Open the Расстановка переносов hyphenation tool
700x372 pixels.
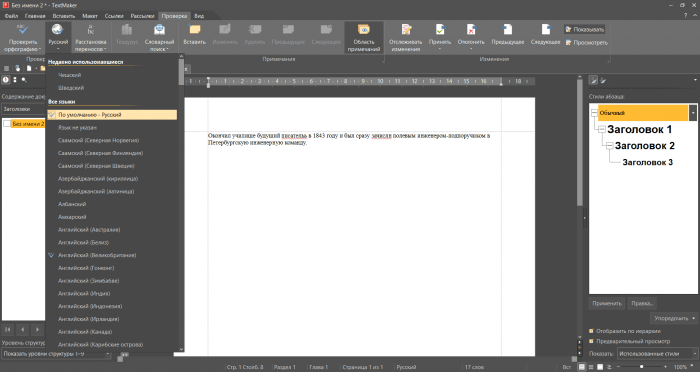click(91, 30)
